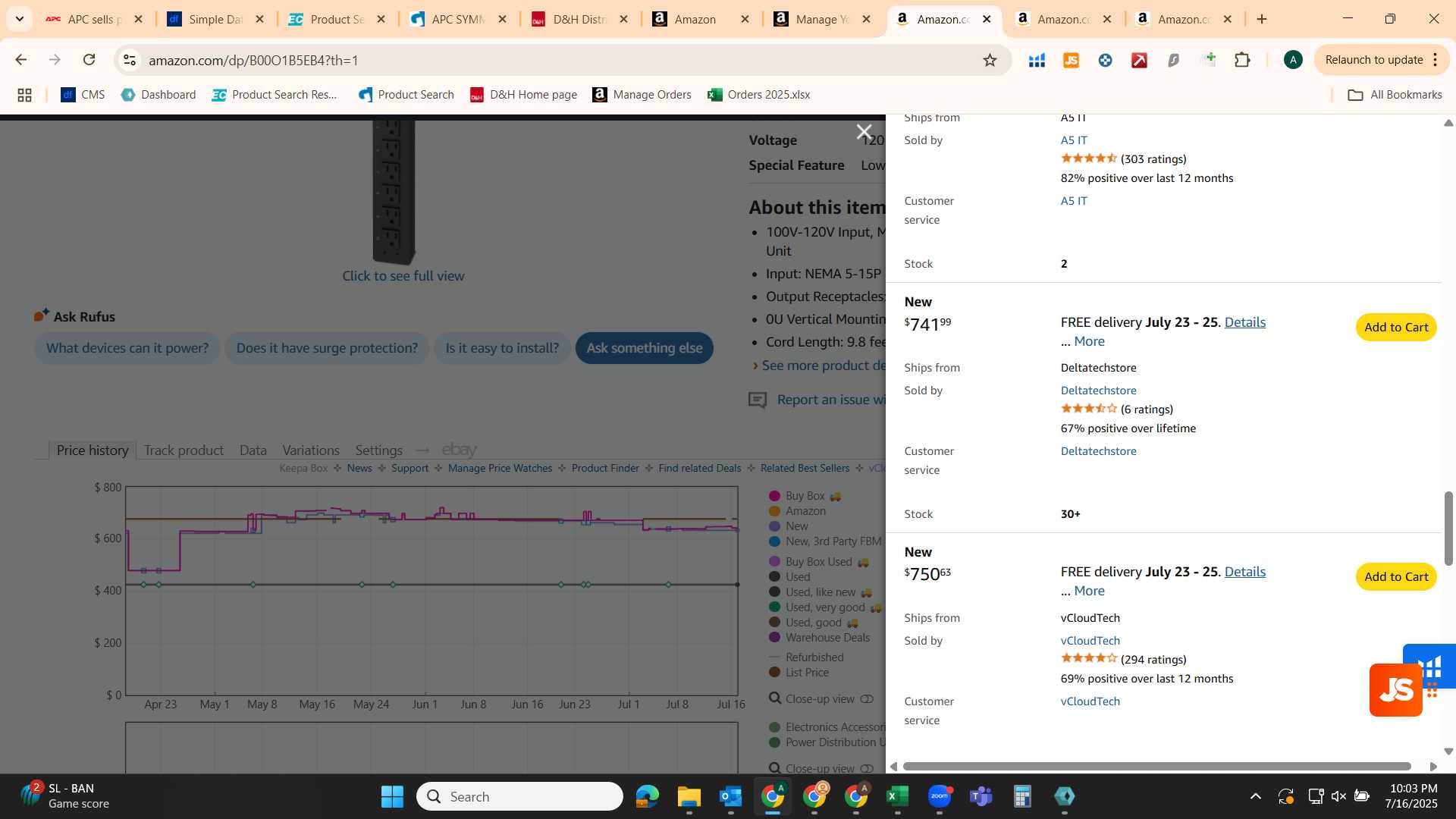Add vCloudTech $750.63 offer to cart
The image size is (1456, 819).
coord(1396,577)
